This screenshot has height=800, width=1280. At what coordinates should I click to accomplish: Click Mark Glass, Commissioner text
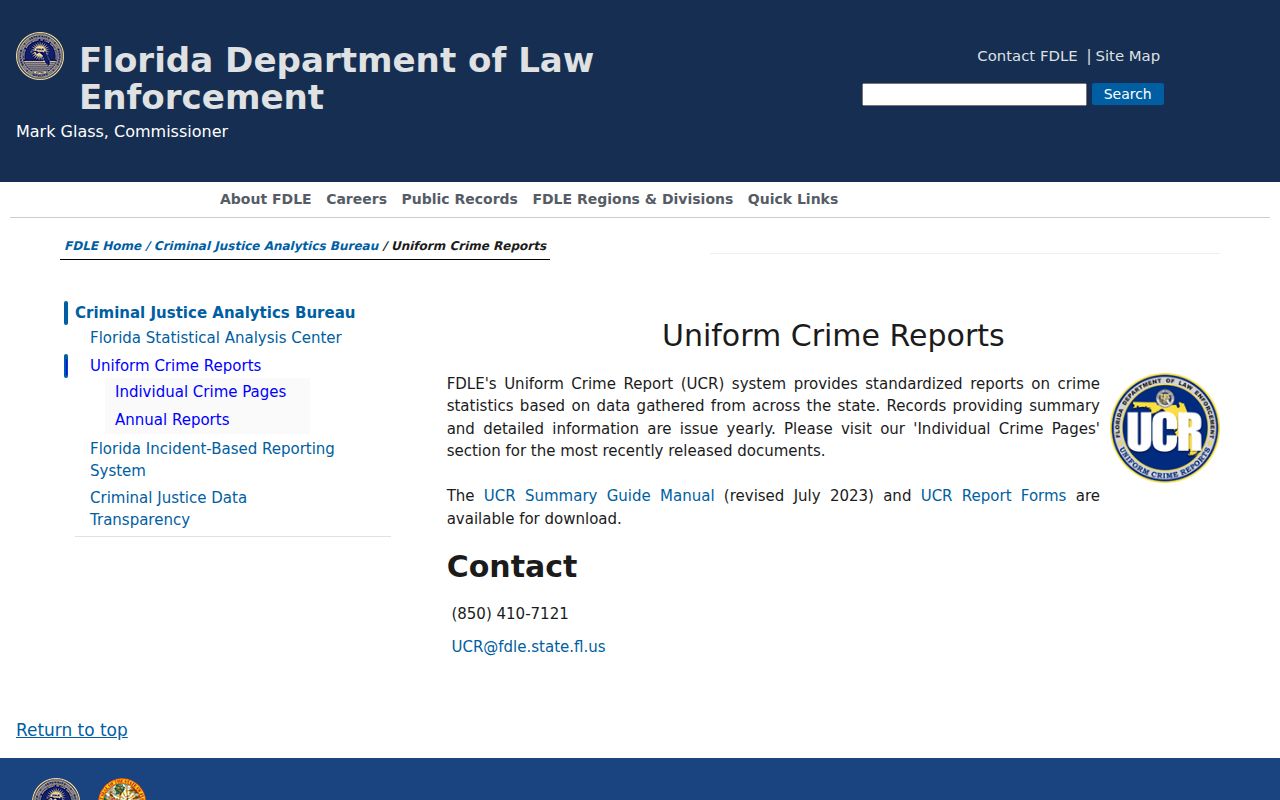(122, 132)
